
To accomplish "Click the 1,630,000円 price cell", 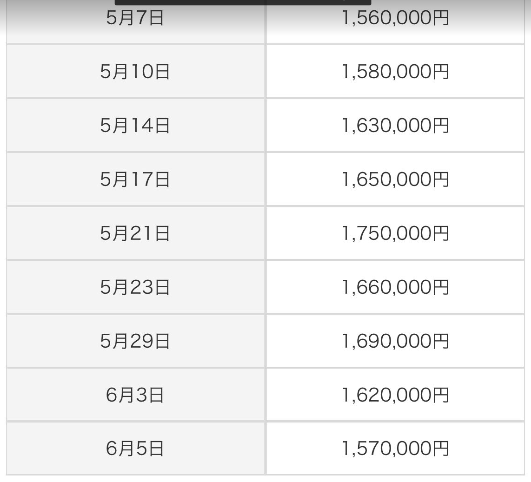I will 395,125.
